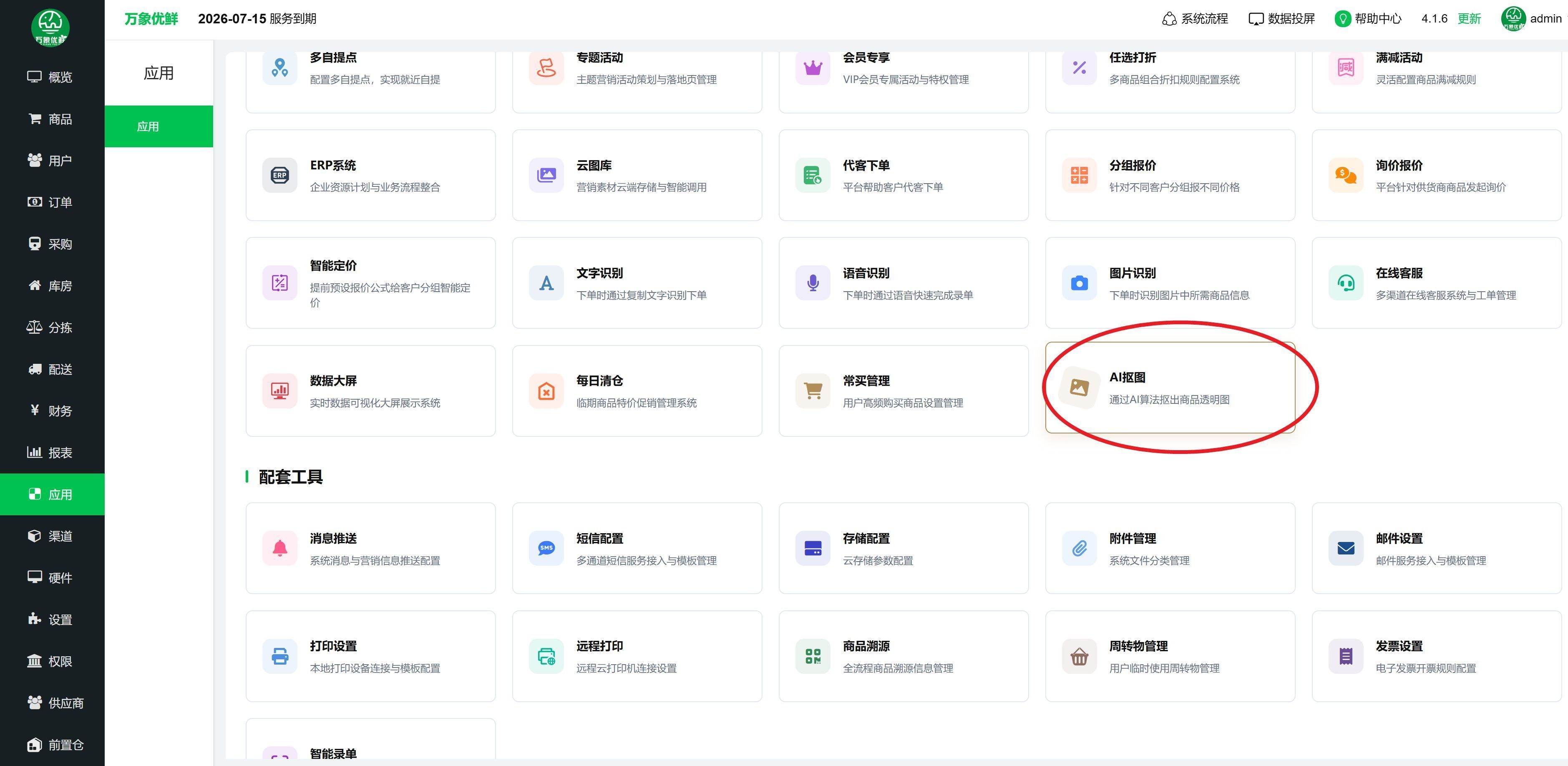Open 数据投屏 in the top bar
The height and width of the screenshot is (766, 1568).
(1281, 19)
